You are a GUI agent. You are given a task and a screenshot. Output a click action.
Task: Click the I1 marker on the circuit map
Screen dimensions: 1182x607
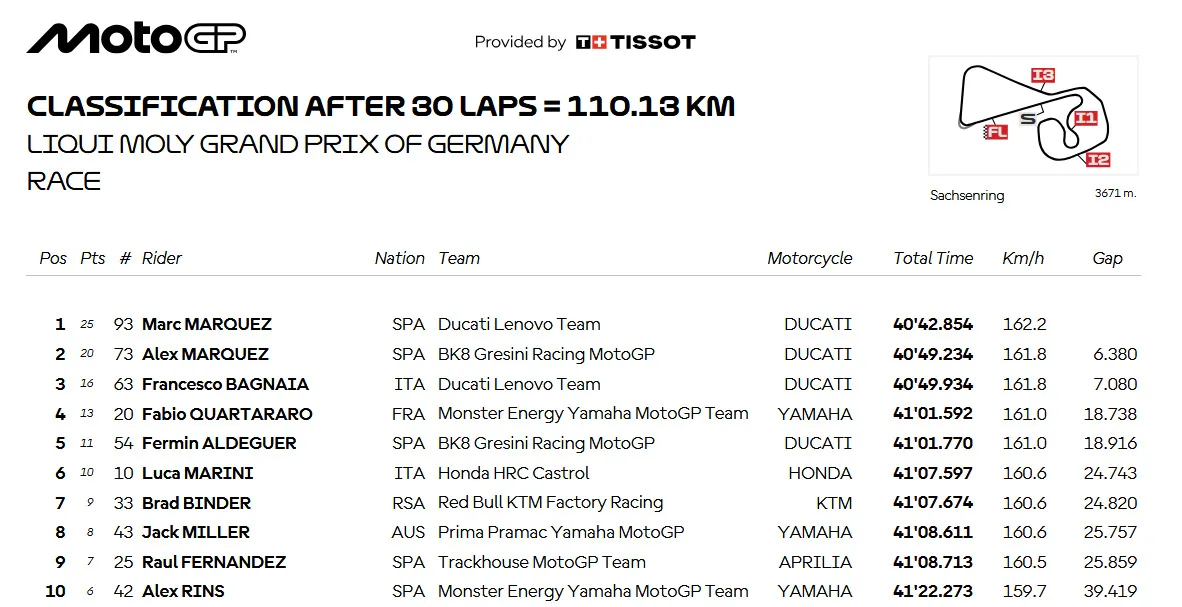click(1086, 118)
